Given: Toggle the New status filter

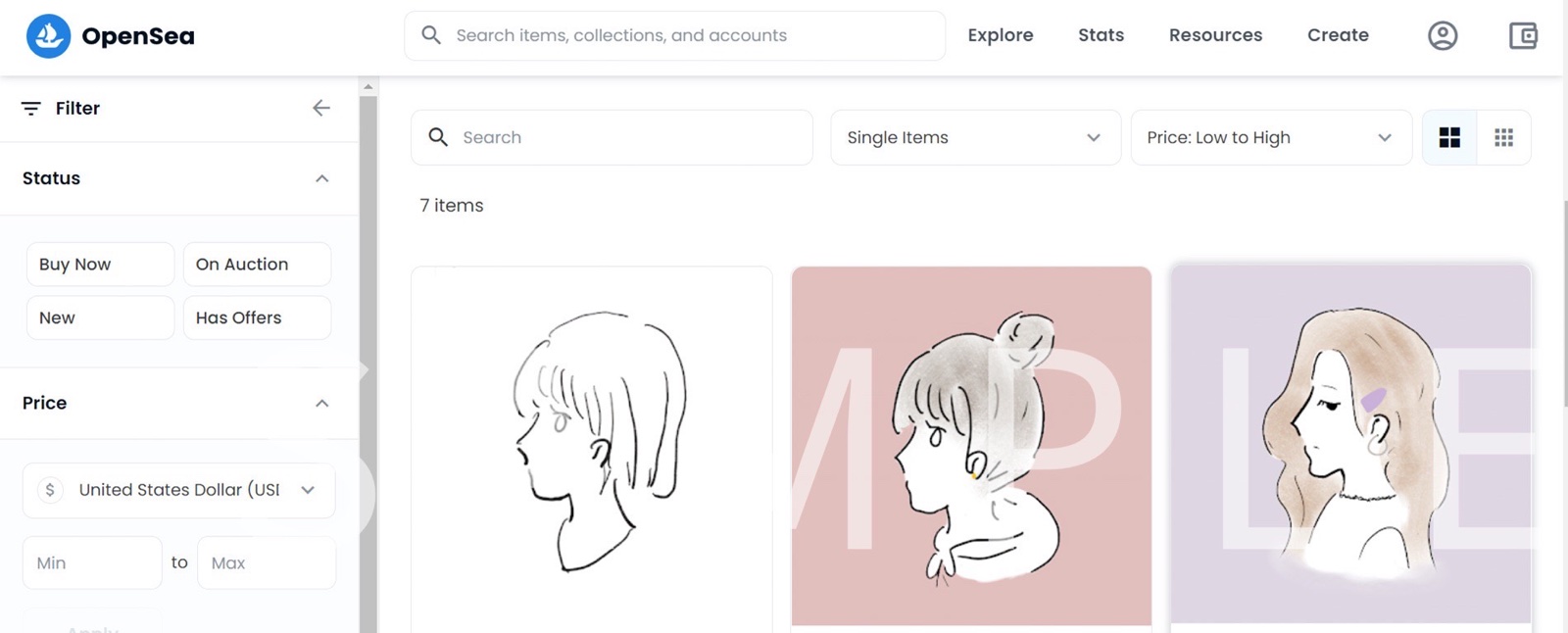Looking at the screenshot, I should (x=100, y=317).
